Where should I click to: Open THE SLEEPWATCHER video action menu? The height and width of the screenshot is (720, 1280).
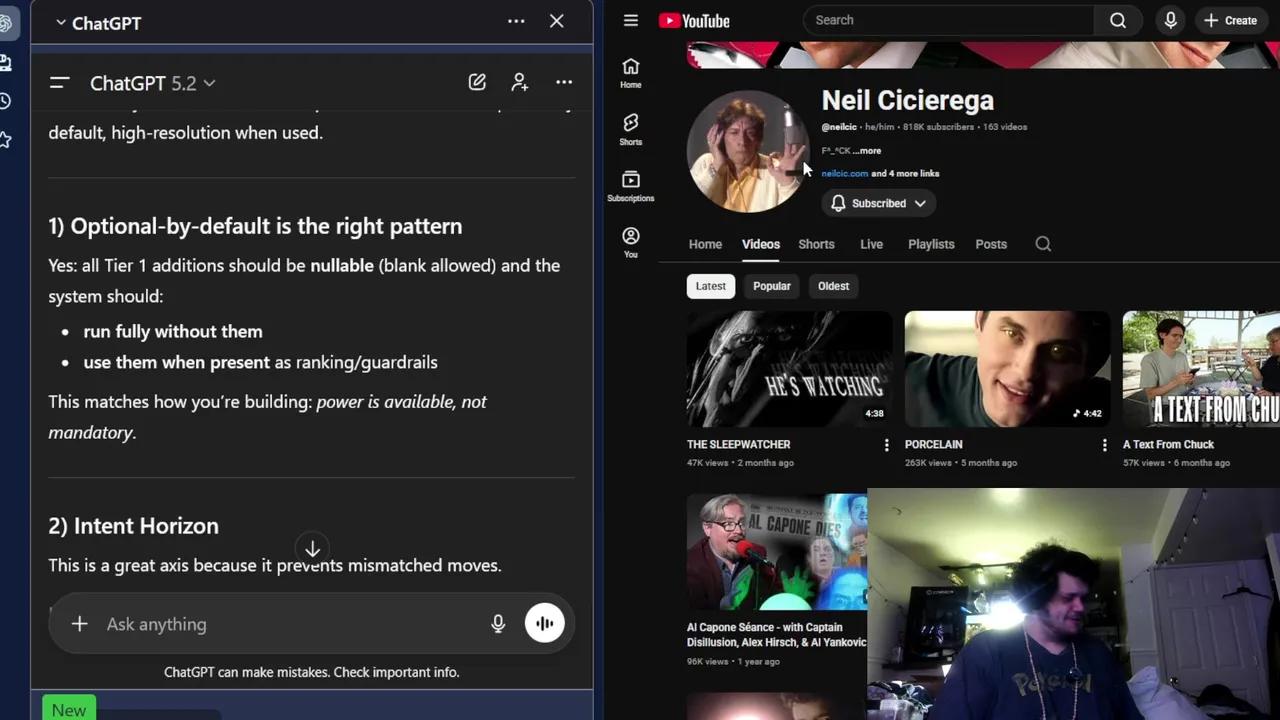886,445
